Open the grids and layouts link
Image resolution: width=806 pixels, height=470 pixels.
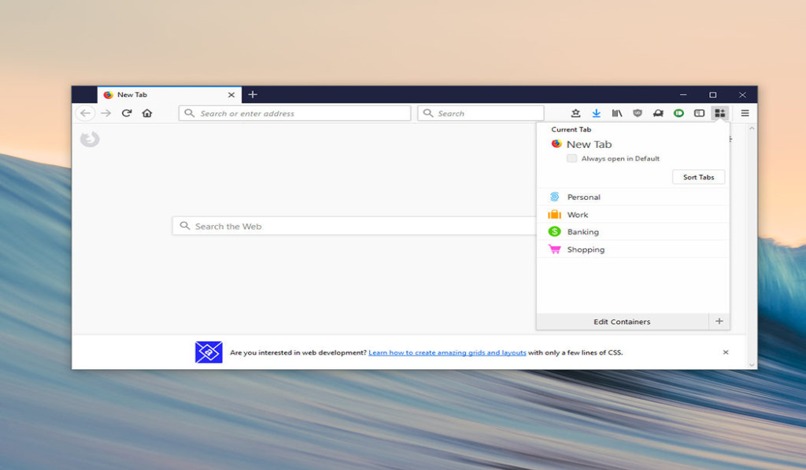[447, 353]
